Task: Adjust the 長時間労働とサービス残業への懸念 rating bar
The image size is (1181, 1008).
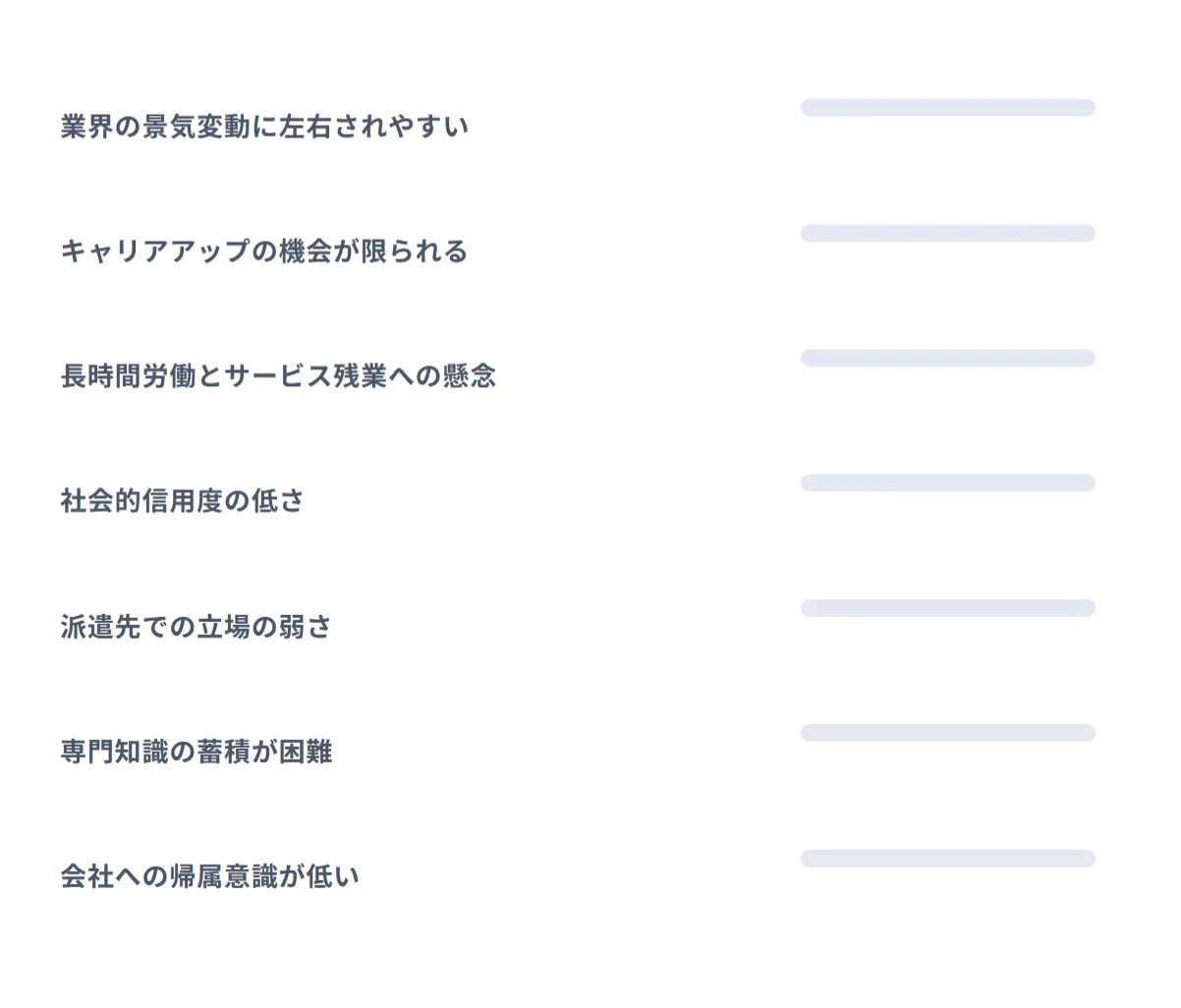Action: (x=947, y=359)
